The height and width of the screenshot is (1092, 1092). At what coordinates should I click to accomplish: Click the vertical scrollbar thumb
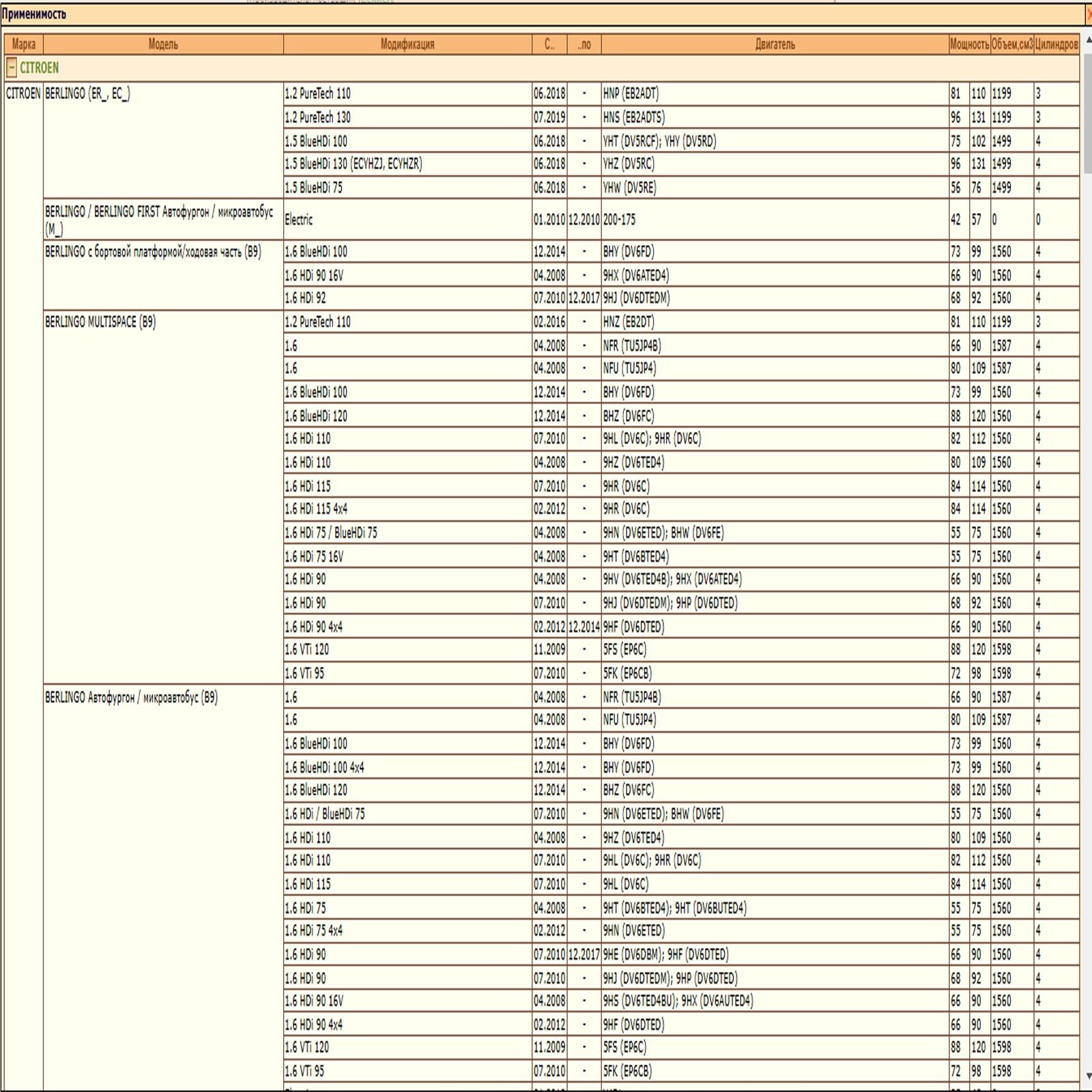pos(1087,113)
